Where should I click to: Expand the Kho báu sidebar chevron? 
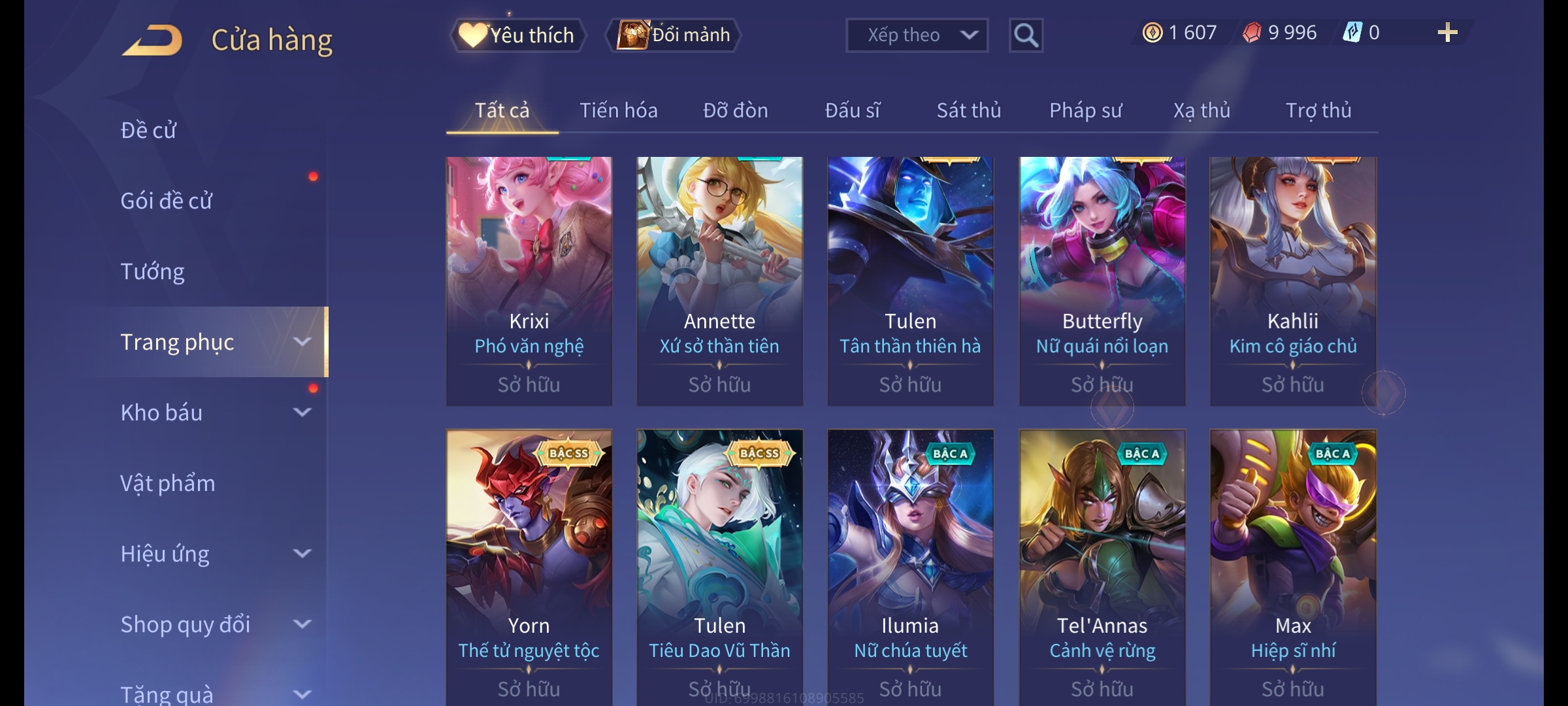click(x=302, y=412)
